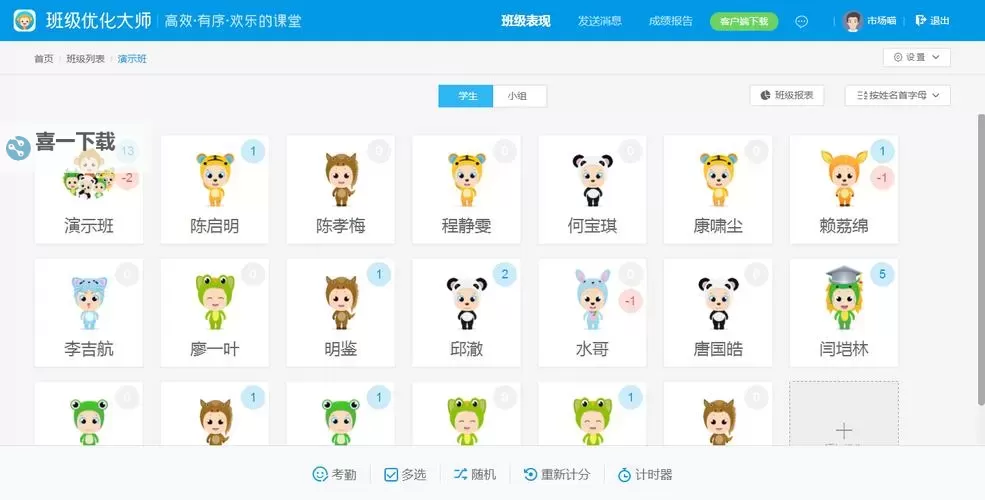The width and height of the screenshot is (985, 500).
Task: Go to 班级列表 in the breadcrumb
Action: click(x=85, y=58)
